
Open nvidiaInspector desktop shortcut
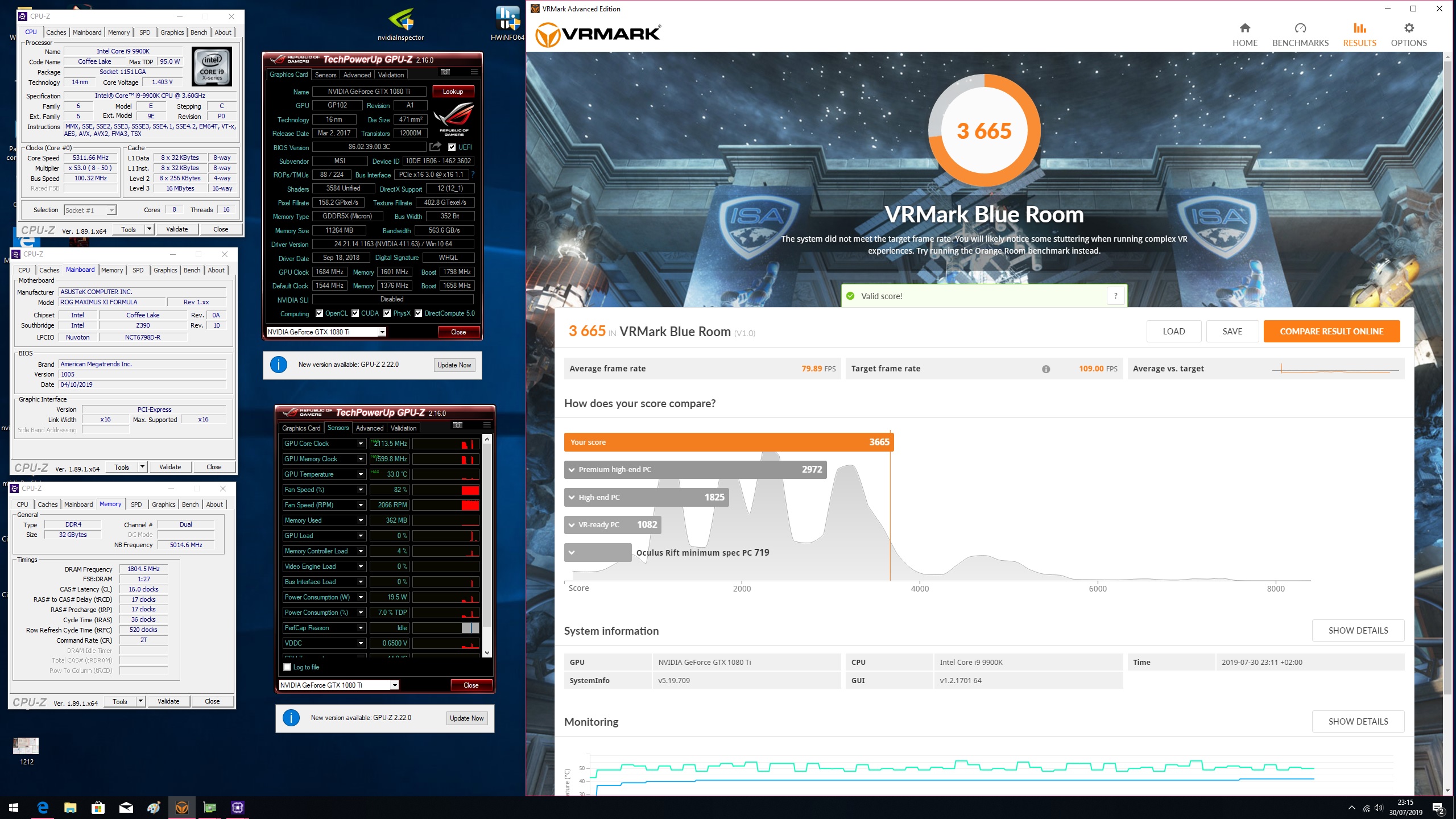[400, 24]
